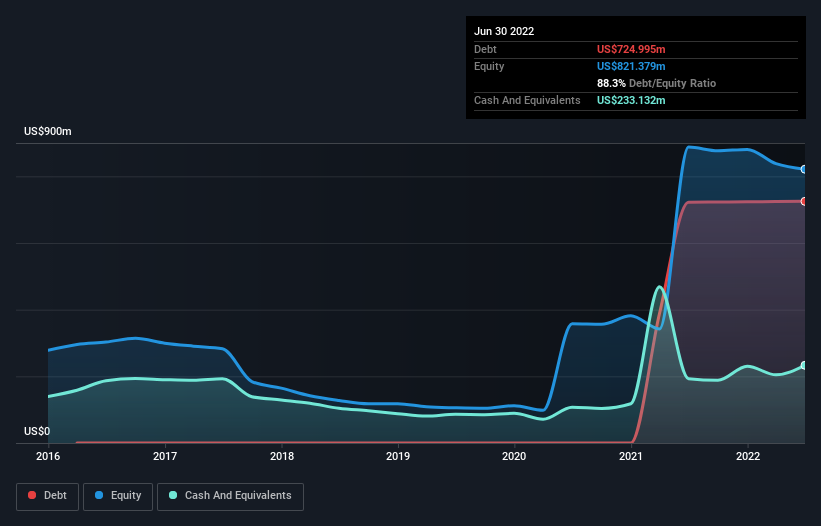Click the 2022 x-axis label
Image resolution: width=821 pixels, height=526 pixels.
[x=748, y=456]
